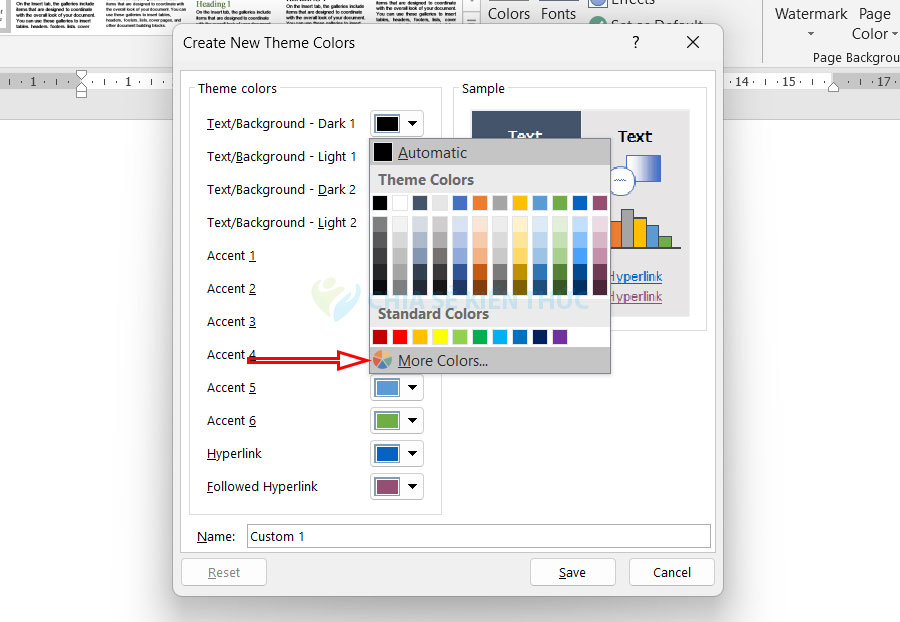The height and width of the screenshot is (622, 900).
Task: Pick the yellow swatch in Standard Colors
Action: pos(440,337)
